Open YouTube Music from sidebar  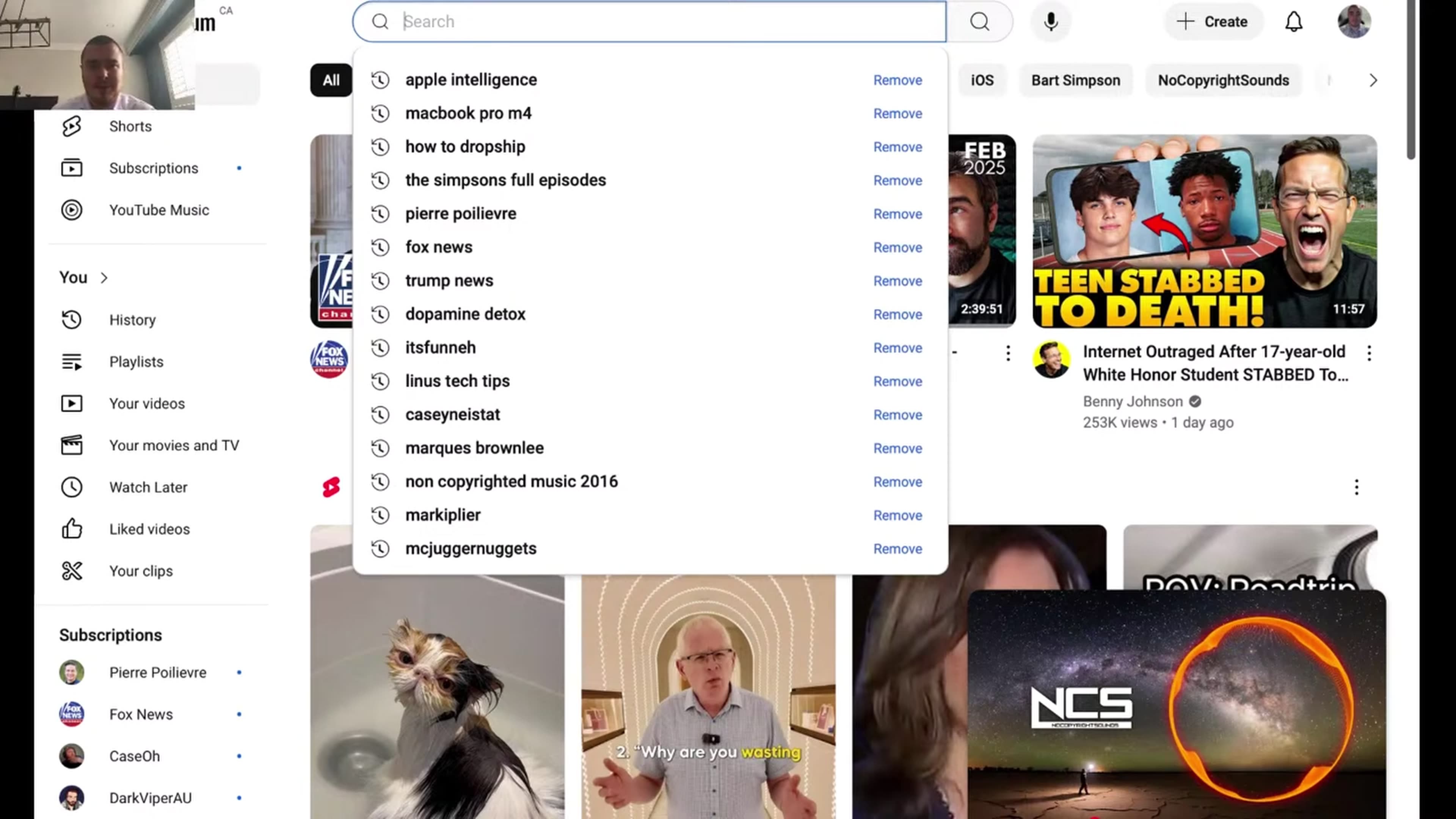(x=158, y=210)
